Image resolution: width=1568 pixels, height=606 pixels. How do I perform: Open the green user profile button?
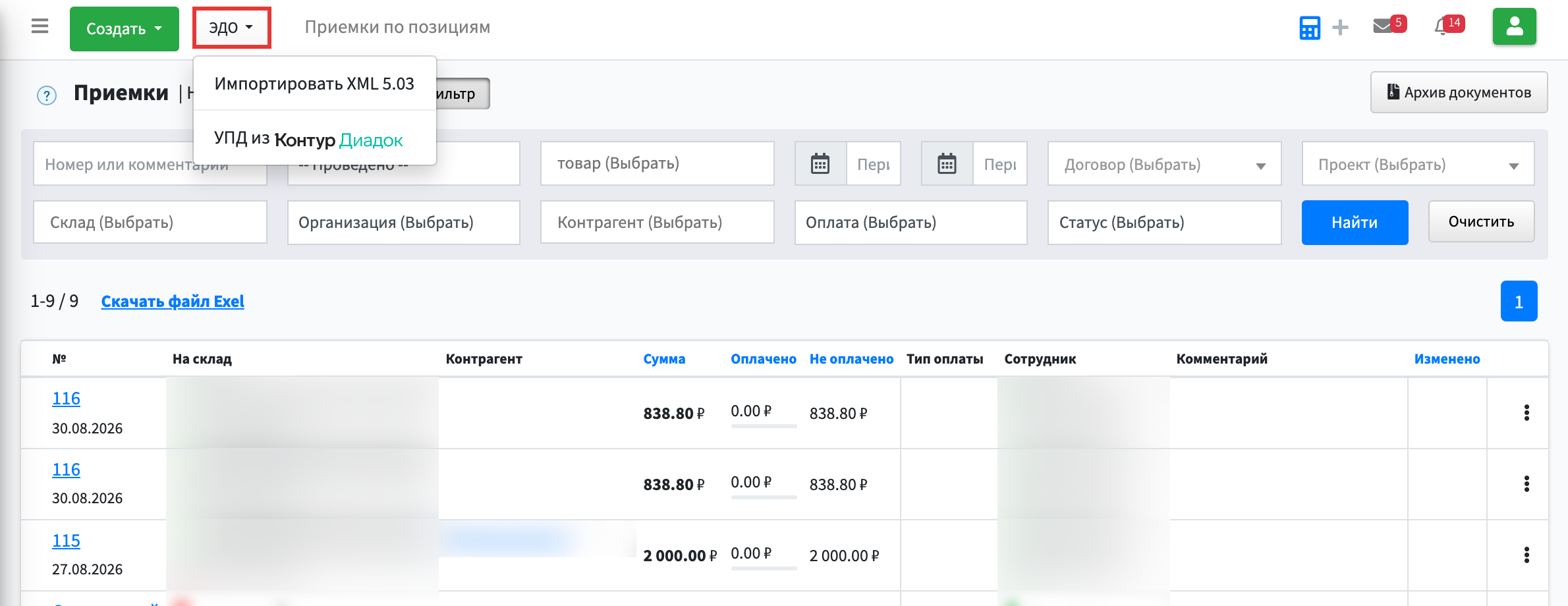pyautogui.click(x=1515, y=26)
